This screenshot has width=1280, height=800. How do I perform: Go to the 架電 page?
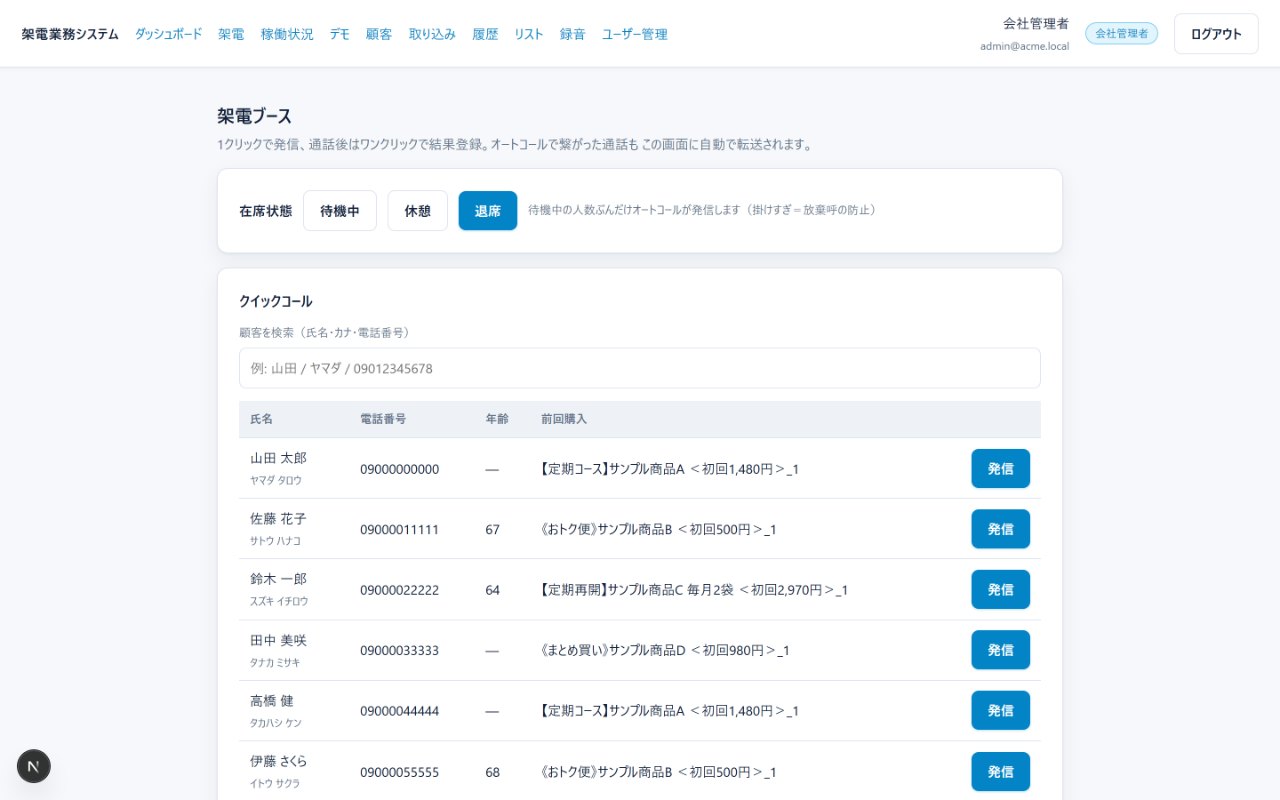pos(231,34)
